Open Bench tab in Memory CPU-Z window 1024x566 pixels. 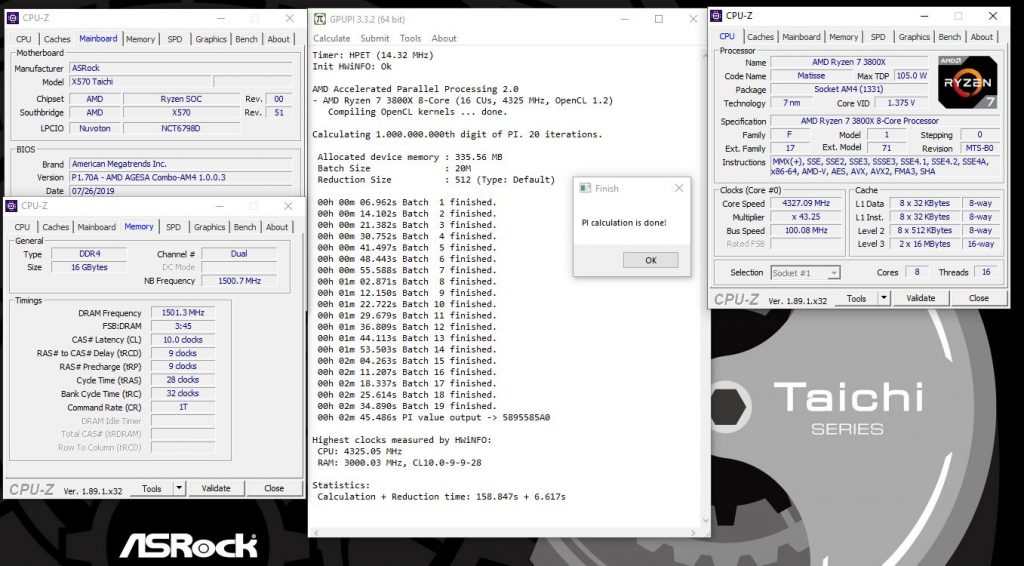[x=245, y=227]
